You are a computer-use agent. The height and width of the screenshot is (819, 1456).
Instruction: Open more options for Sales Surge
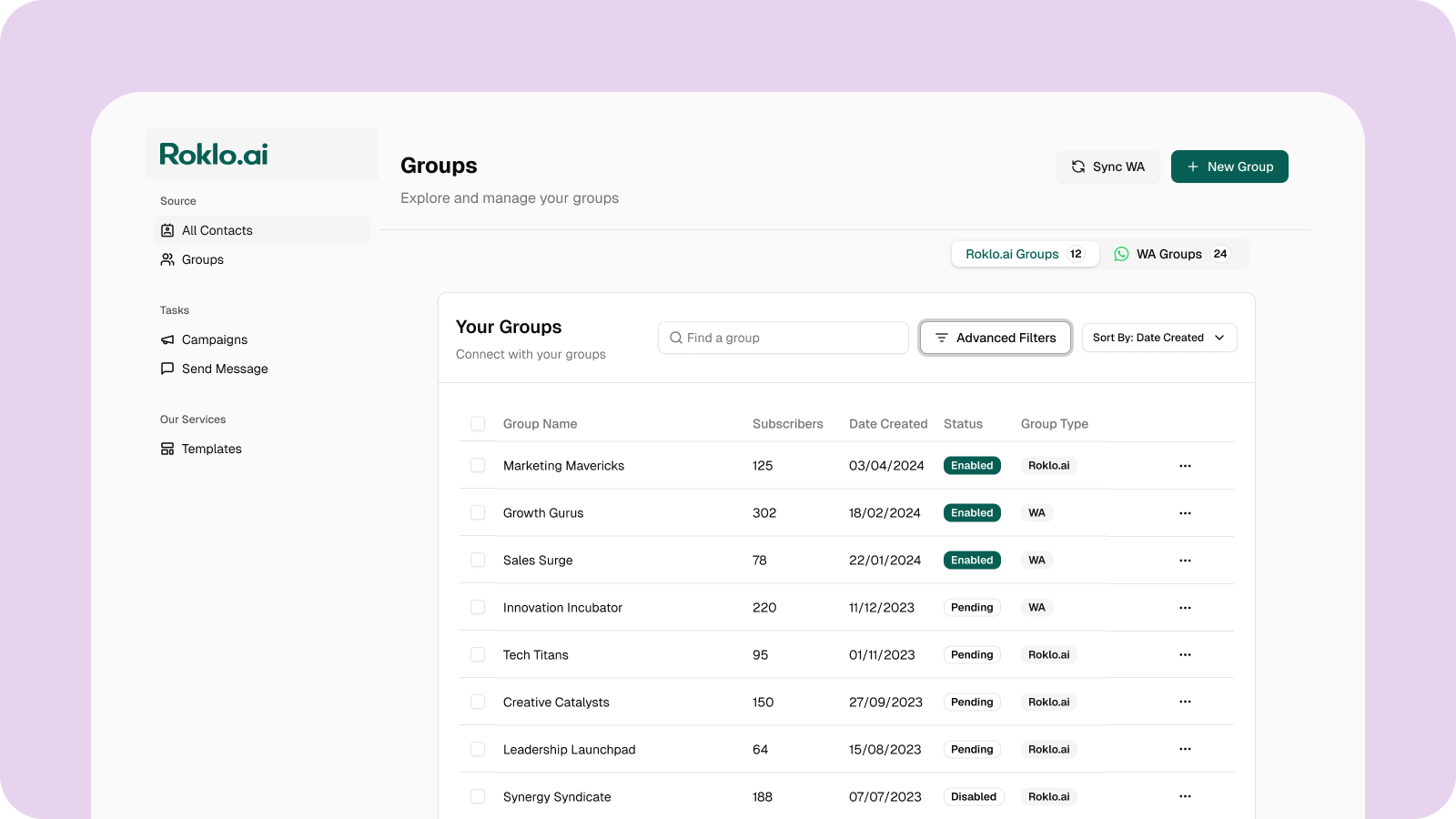click(1185, 561)
